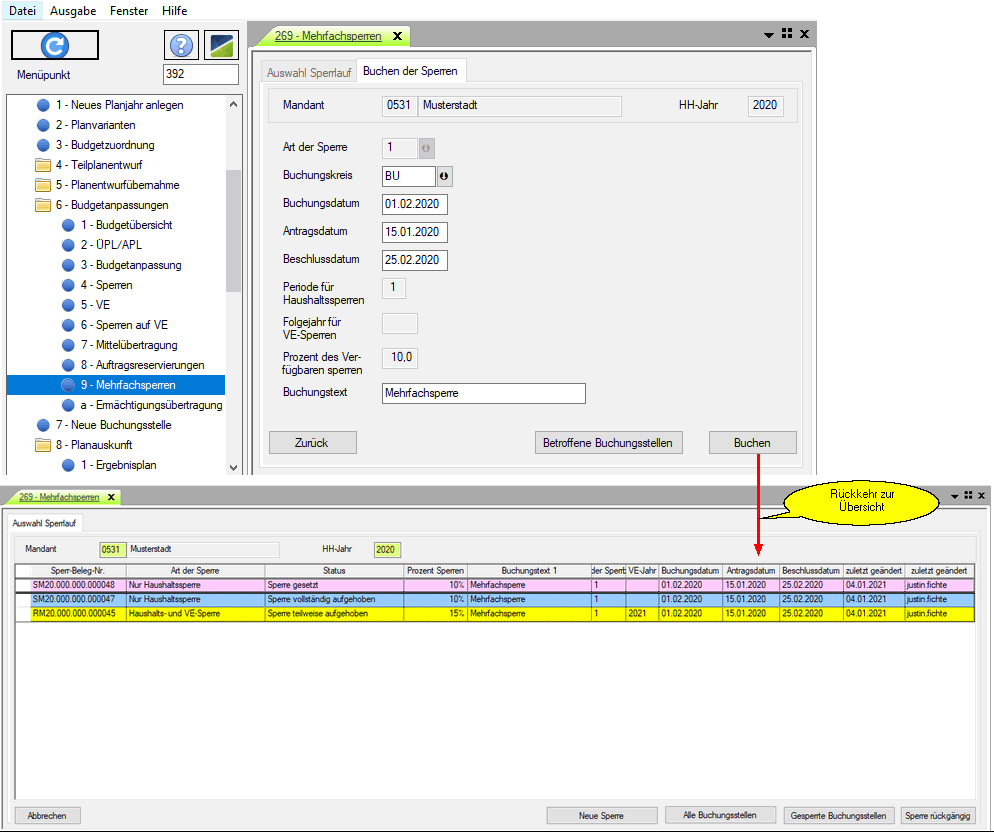The height and width of the screenshot is (832, 994).
Task: Open the Datei menu
Action: [x=22, y=10]
